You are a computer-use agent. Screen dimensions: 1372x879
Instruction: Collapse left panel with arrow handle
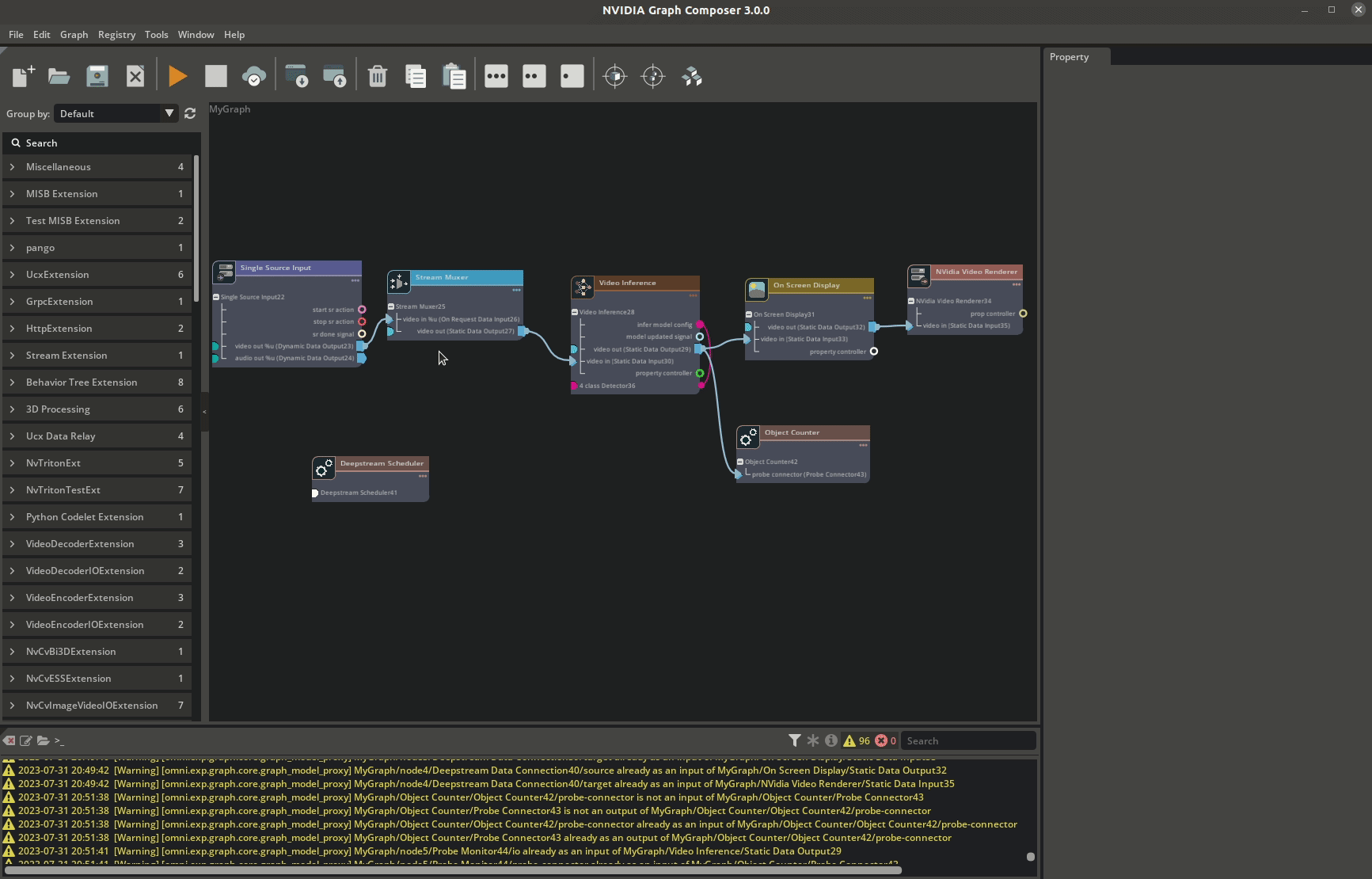pos(204,412)
